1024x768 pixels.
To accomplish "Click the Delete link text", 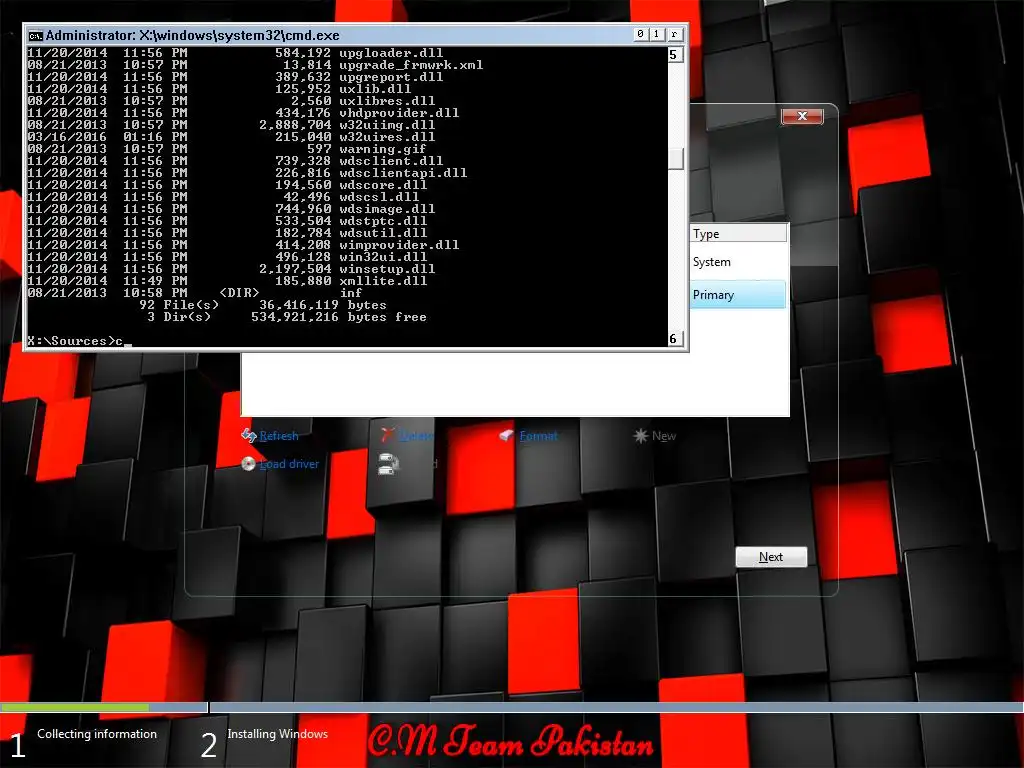I will [x=416, y=436].
